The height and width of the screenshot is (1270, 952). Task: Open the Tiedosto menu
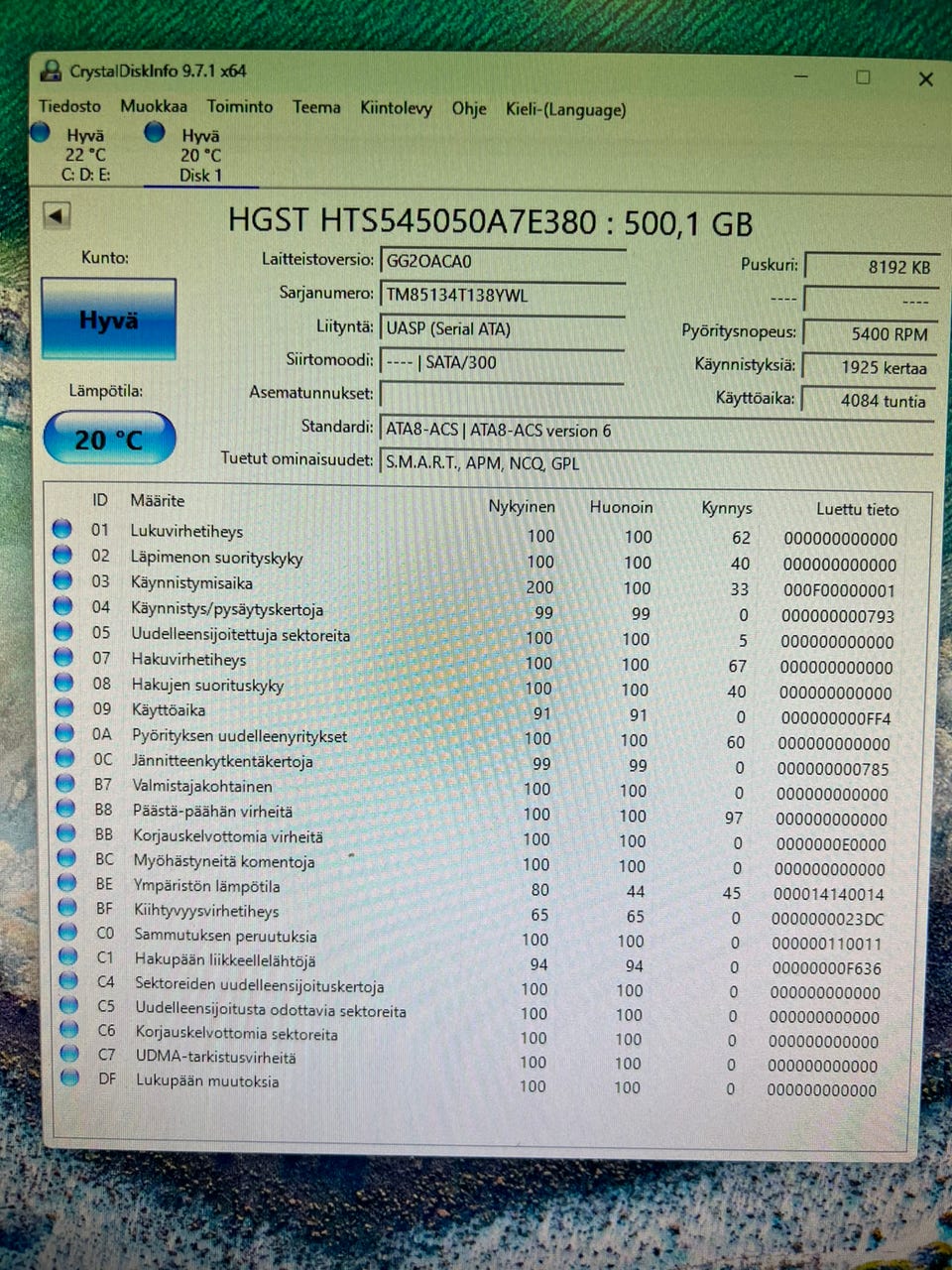(69, 105)
